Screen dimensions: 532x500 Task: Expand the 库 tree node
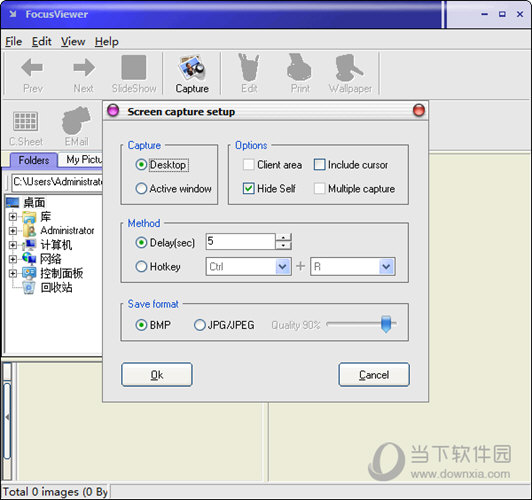[13, 216]
